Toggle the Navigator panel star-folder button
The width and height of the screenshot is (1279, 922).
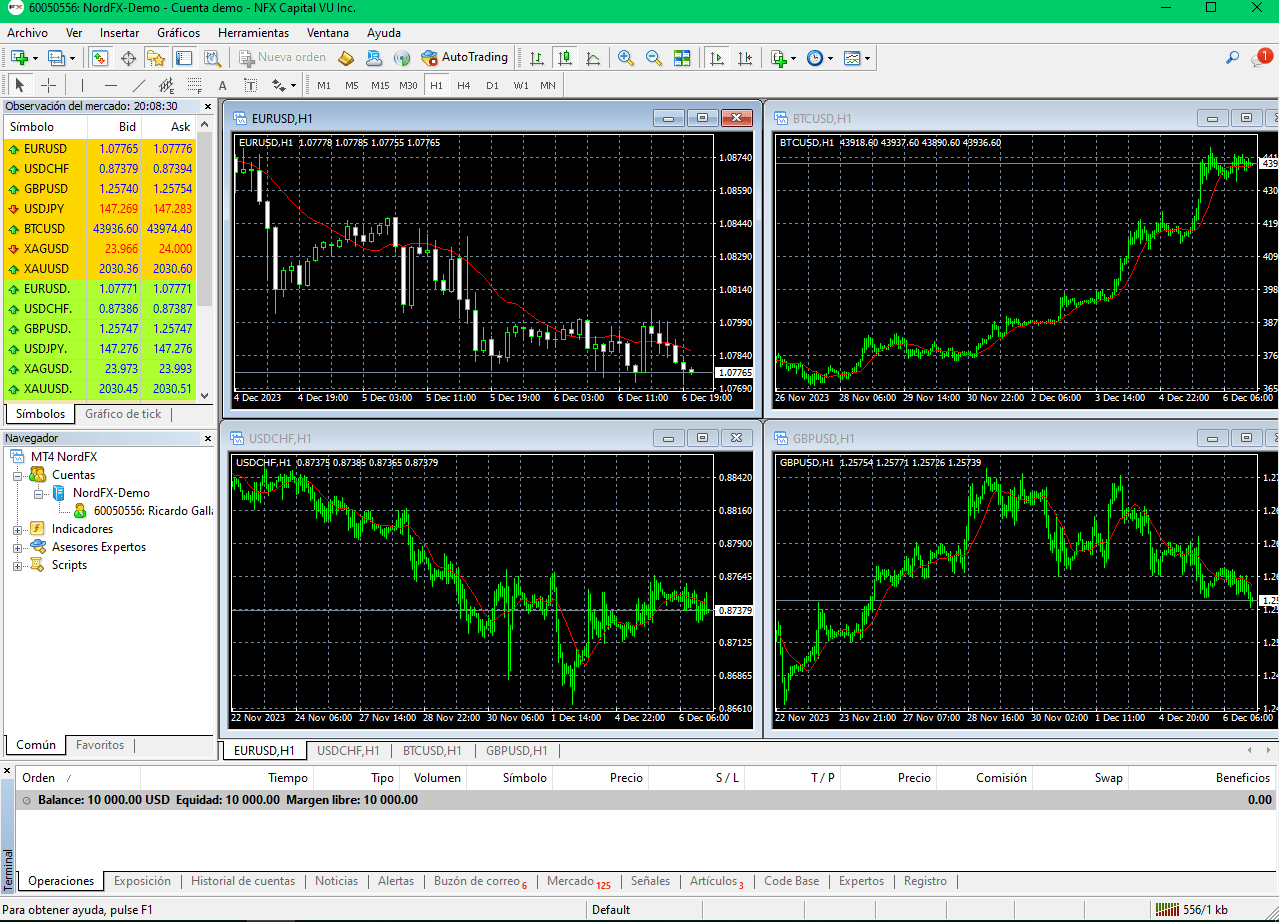157,58
